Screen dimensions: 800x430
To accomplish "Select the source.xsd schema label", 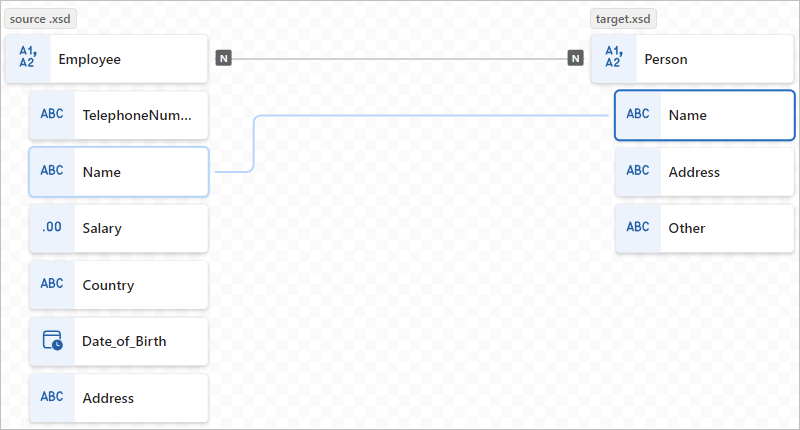I will point(41,19).
